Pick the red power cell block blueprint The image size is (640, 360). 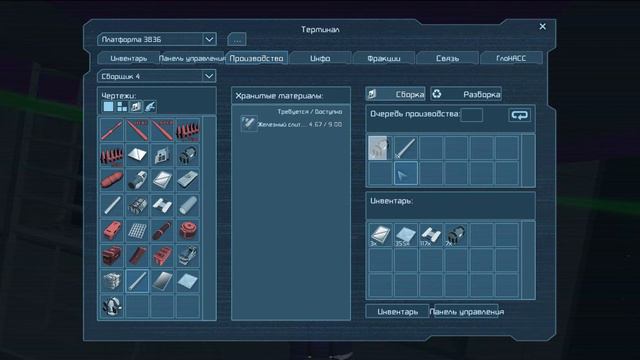(112, 231)
